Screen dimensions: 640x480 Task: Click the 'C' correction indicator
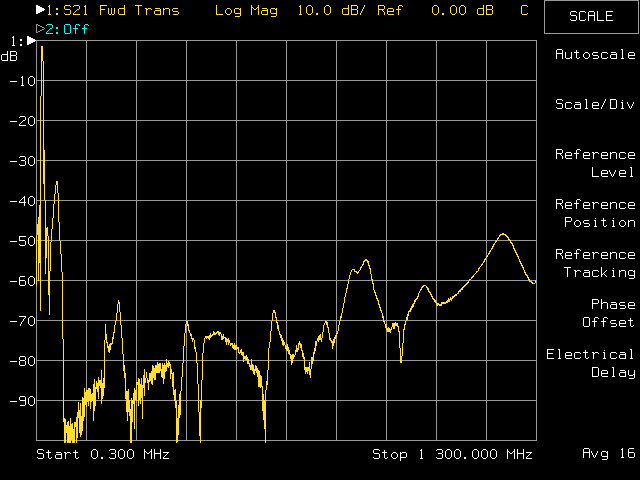click(x=524, y=11)
